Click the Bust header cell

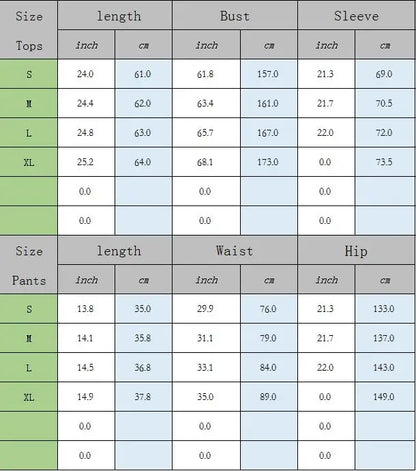coord(235,16)
